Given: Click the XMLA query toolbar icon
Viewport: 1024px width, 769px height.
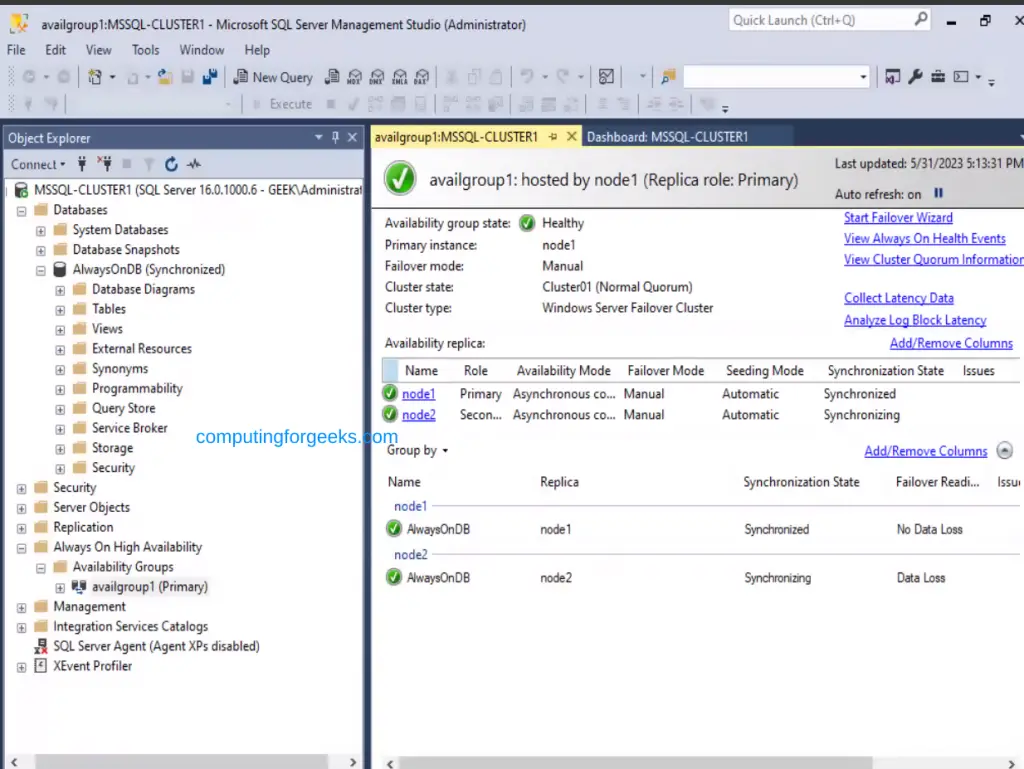Looking at the screenshot, I should pyautogui.click(x=400, y=77).
